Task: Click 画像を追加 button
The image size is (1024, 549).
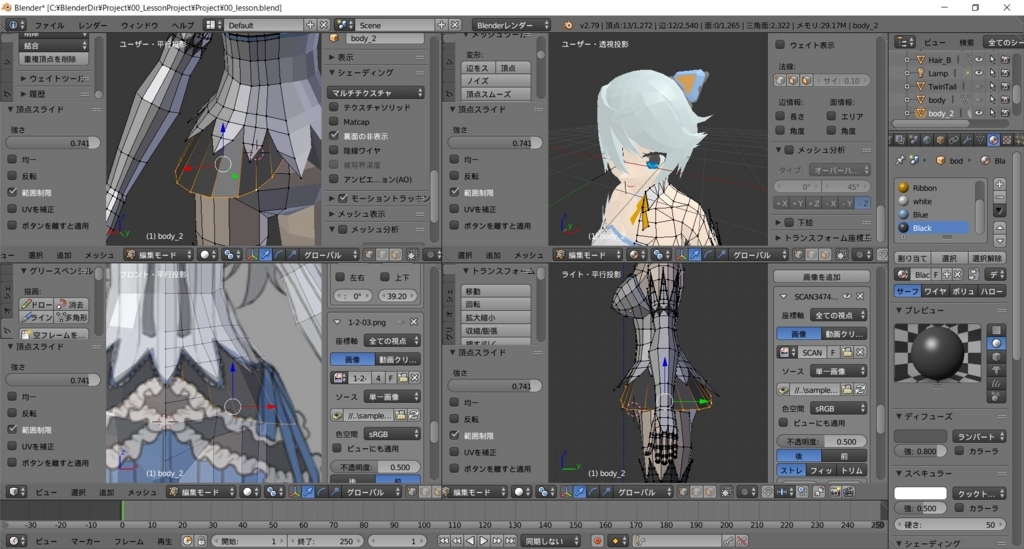Action: coord(822,277)
